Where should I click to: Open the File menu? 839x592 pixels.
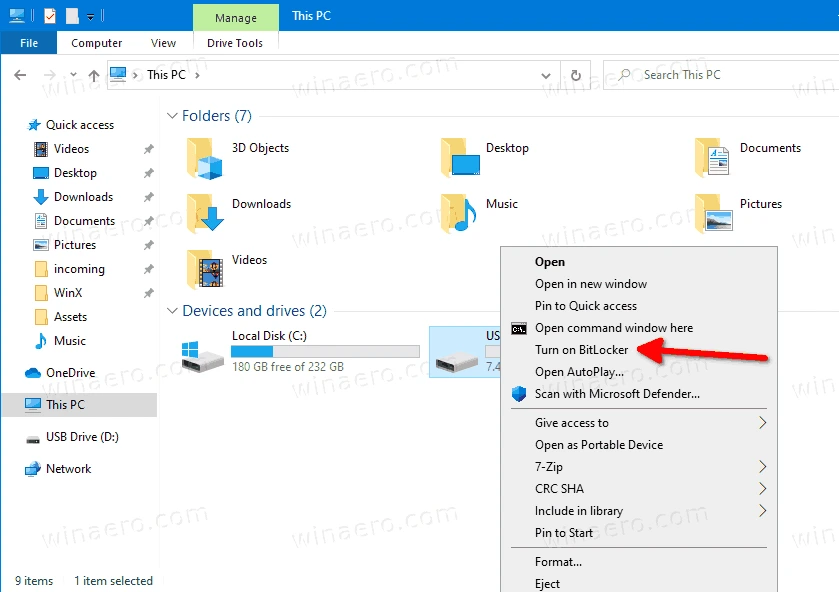coord(29,43)
